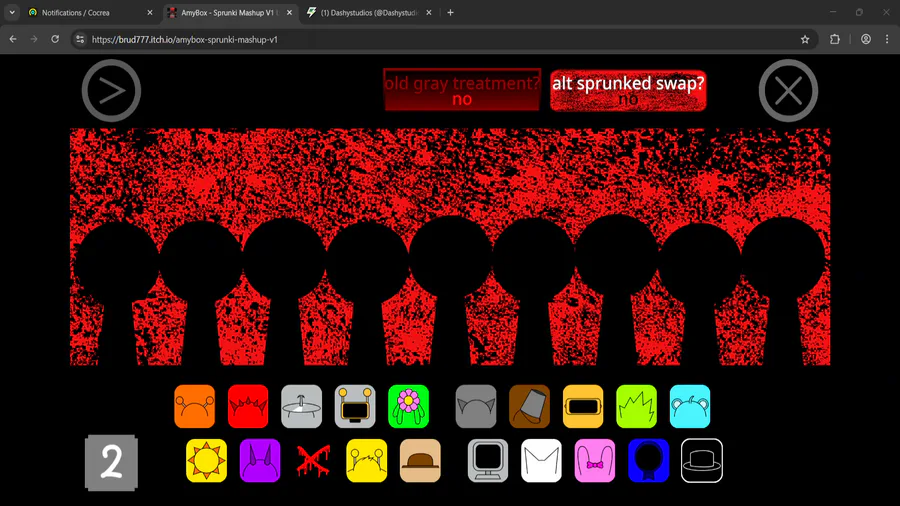
Task: Select the green flower character icon
Action: click(x=408, y=406)
